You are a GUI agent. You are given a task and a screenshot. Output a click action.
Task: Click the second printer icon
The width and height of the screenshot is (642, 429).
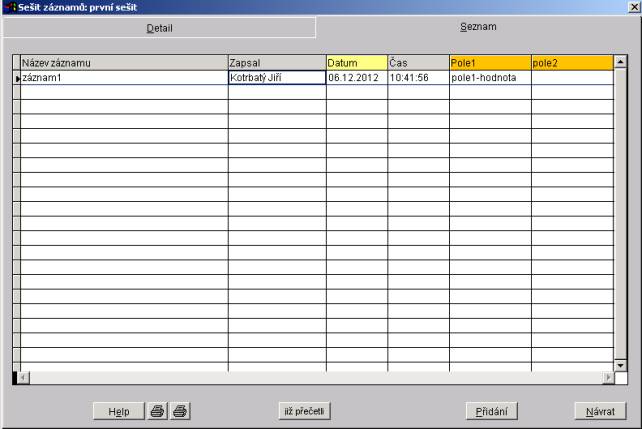[180, 411]
